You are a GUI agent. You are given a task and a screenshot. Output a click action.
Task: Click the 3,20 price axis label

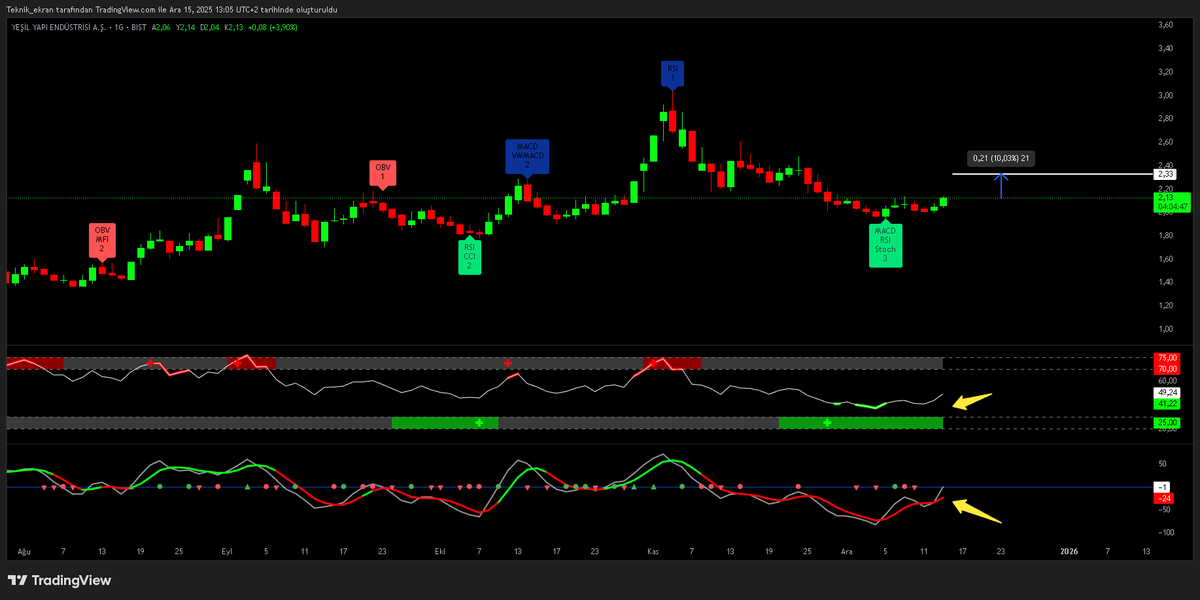1165,72
